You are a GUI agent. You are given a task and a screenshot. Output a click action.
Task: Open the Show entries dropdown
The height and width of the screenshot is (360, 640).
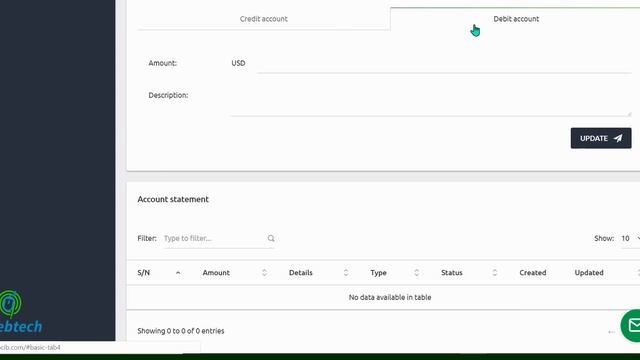(x=630, y=238)
